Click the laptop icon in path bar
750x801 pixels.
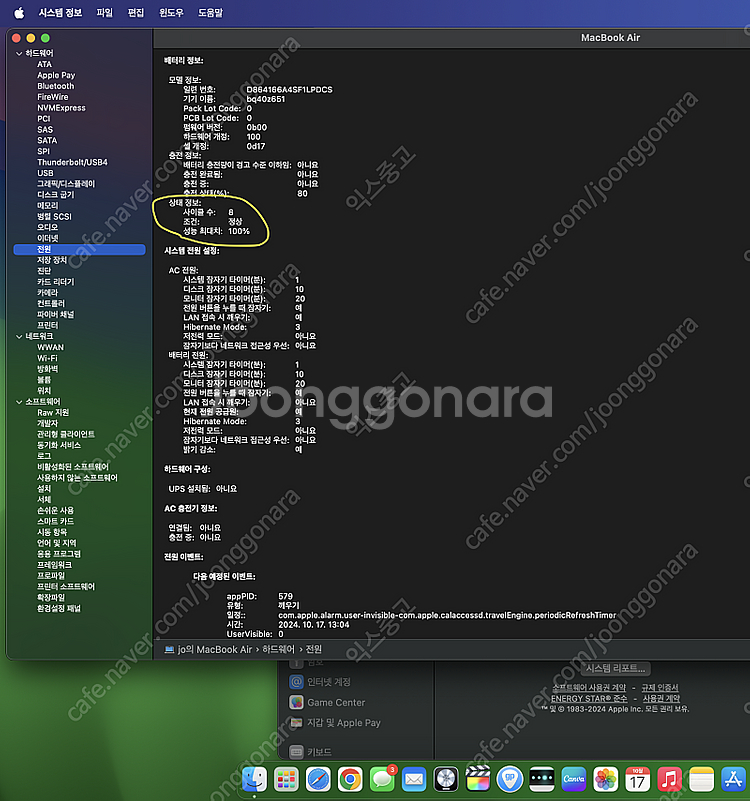tap(170, 649)
